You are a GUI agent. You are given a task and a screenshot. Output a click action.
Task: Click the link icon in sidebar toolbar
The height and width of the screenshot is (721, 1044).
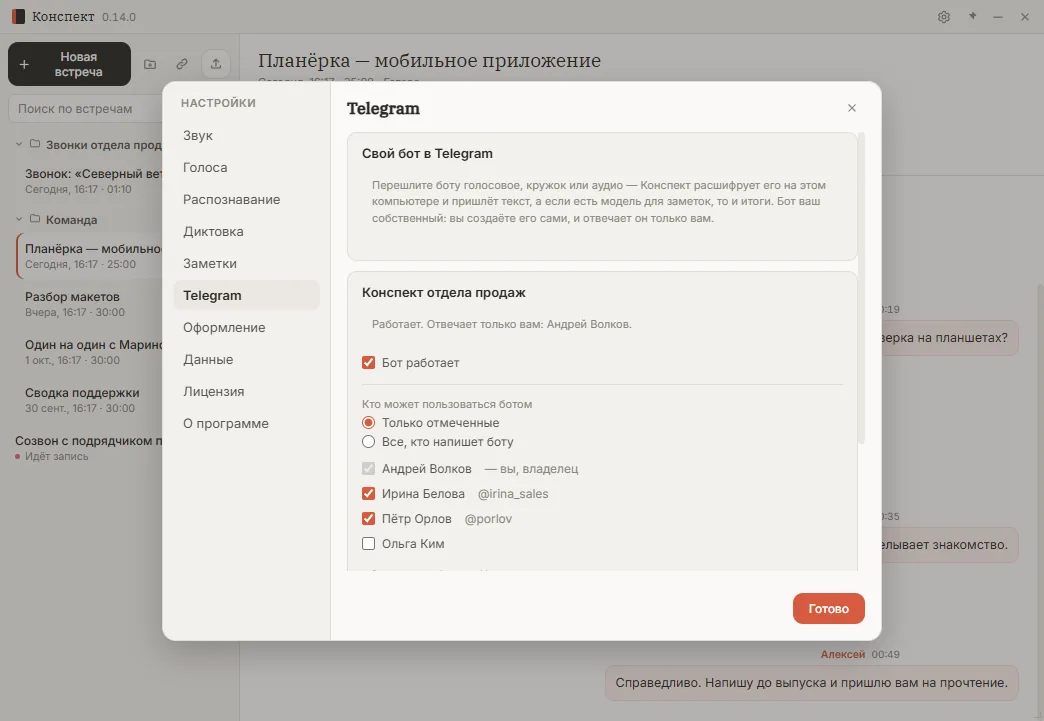pos(182,64)
